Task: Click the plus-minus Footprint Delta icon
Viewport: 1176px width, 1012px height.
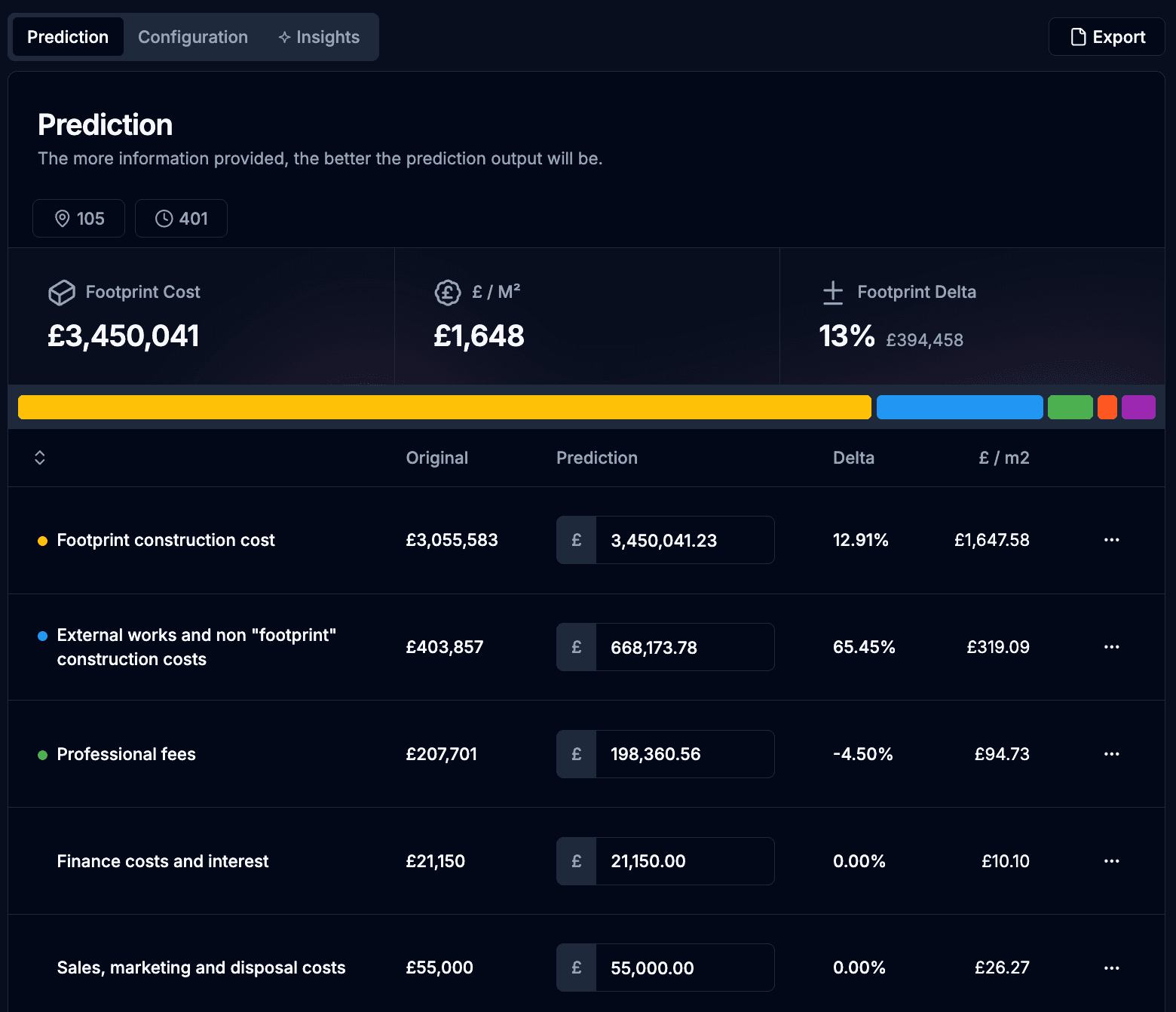Action: pos(833,293)
